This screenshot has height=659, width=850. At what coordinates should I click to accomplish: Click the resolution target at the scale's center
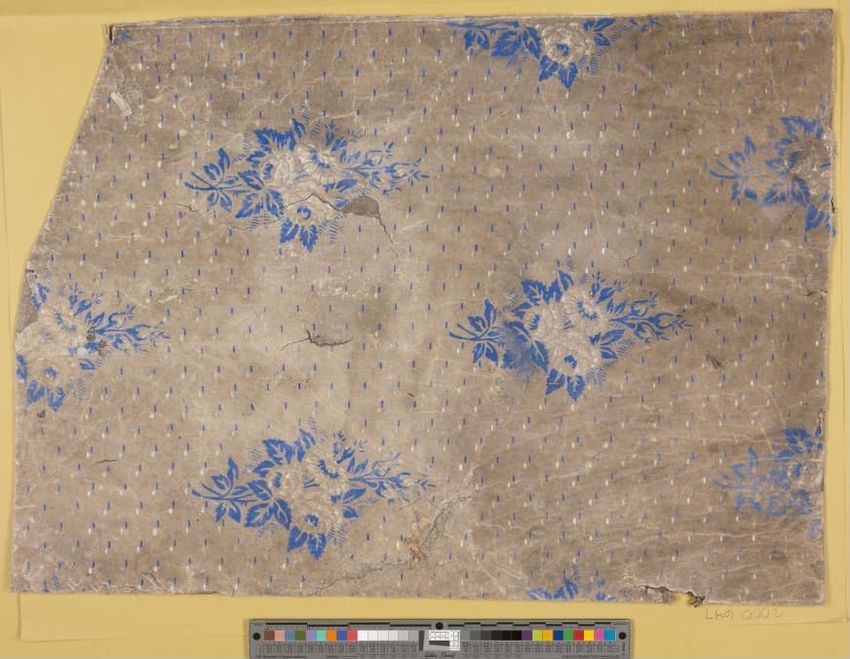pyautogui.click(x=440, y=638)
